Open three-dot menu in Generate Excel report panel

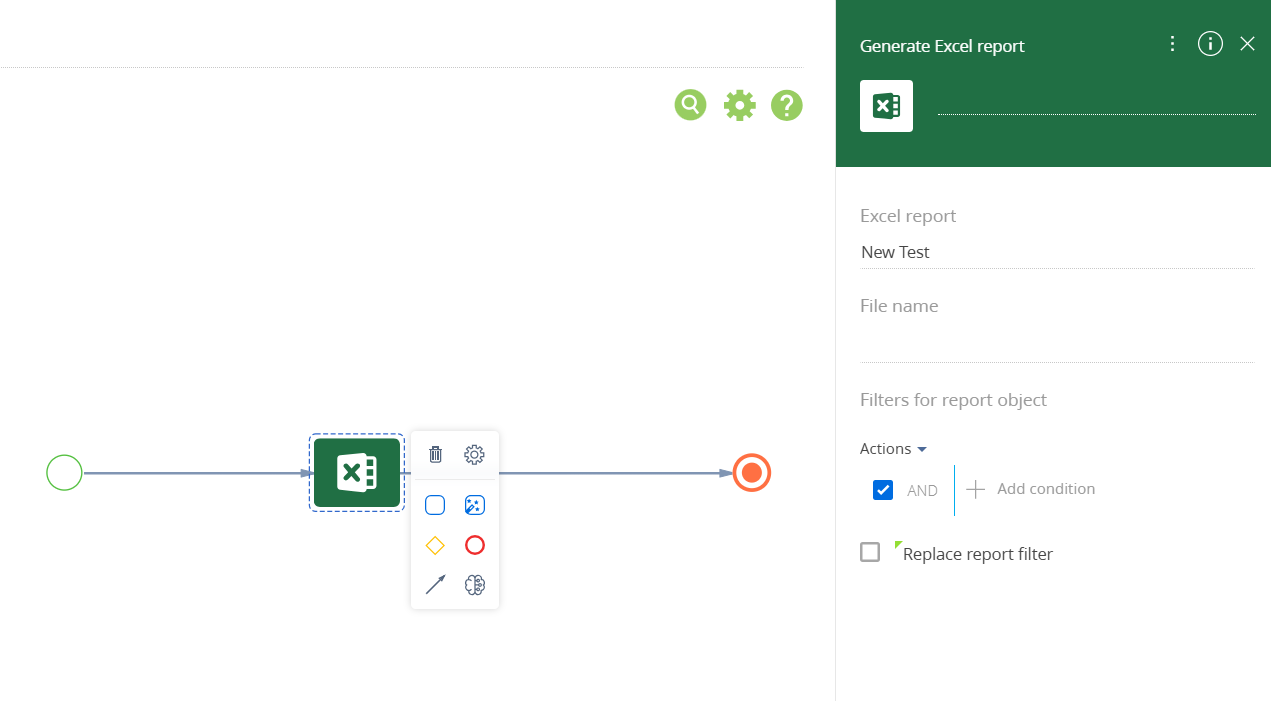coord(1173,44)
